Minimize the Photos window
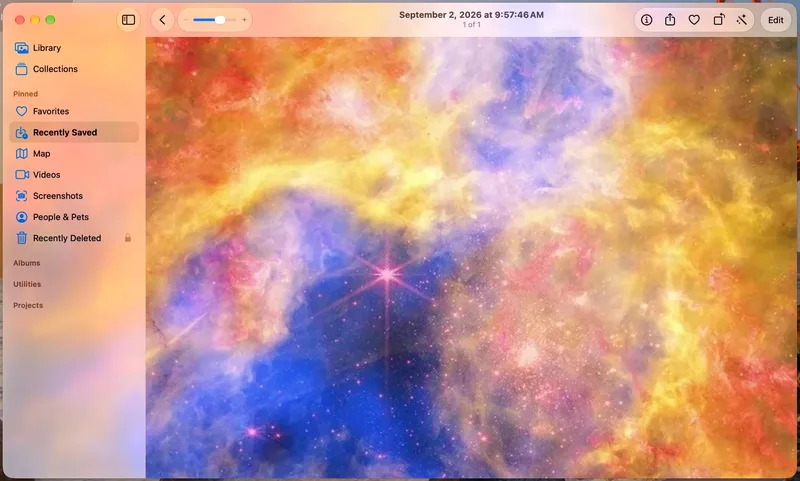This screenshot has height=481, width=800. (x=35, y=20)
